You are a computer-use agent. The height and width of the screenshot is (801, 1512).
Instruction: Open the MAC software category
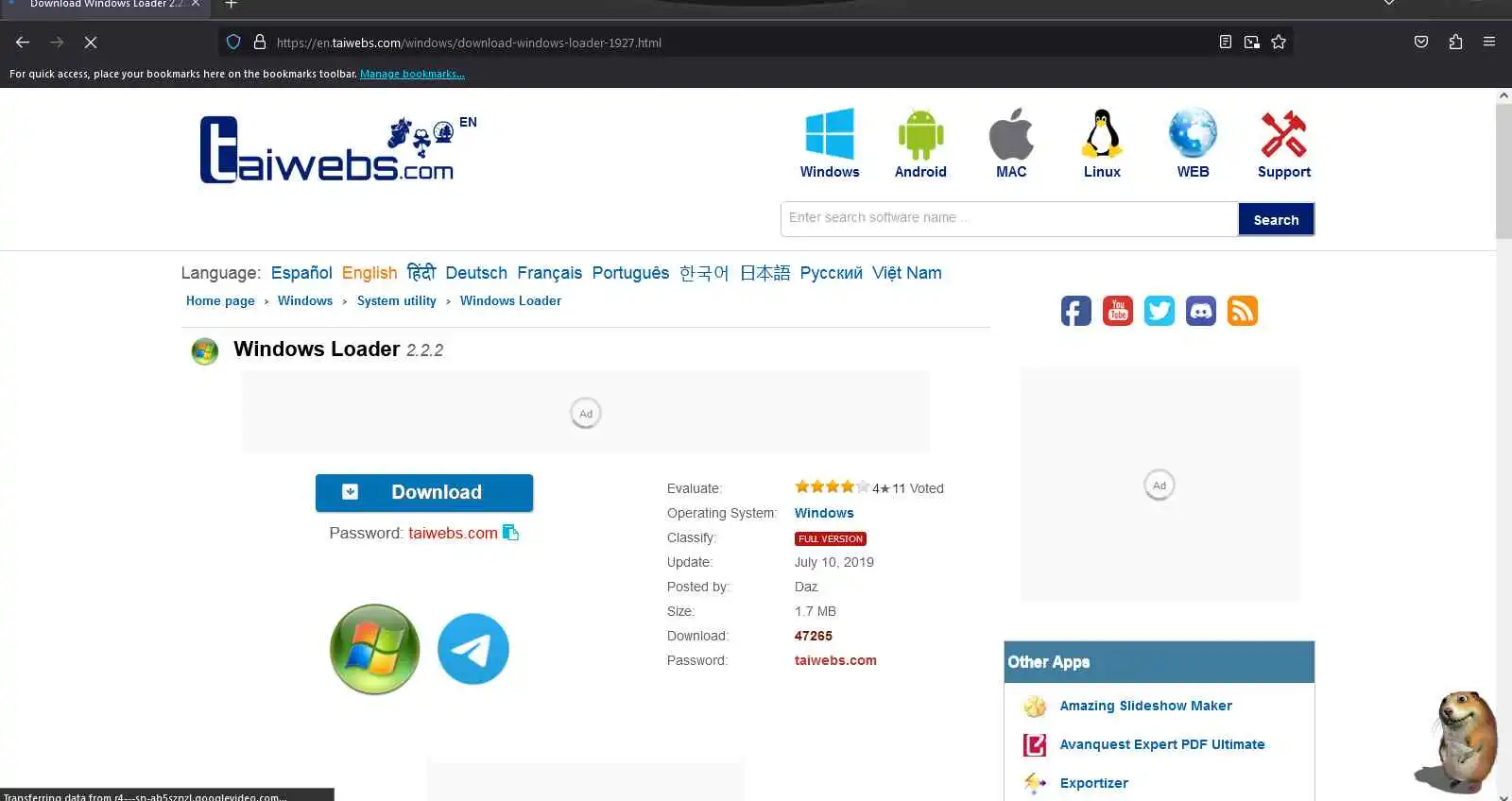pos(1011,143)
